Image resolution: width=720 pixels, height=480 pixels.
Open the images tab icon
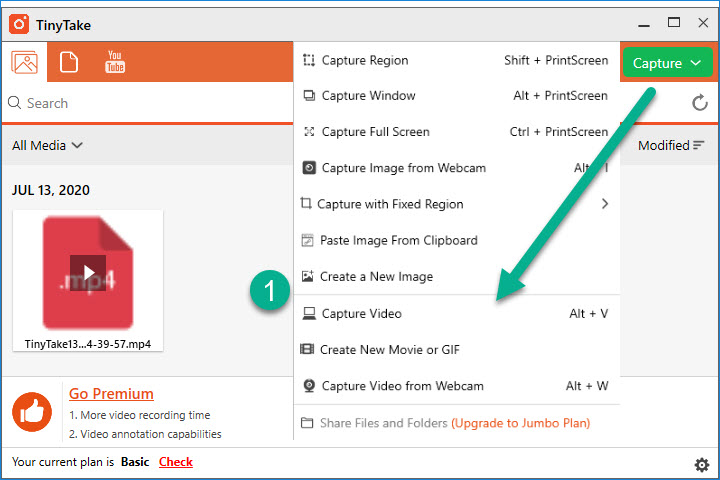click(25, 62)
